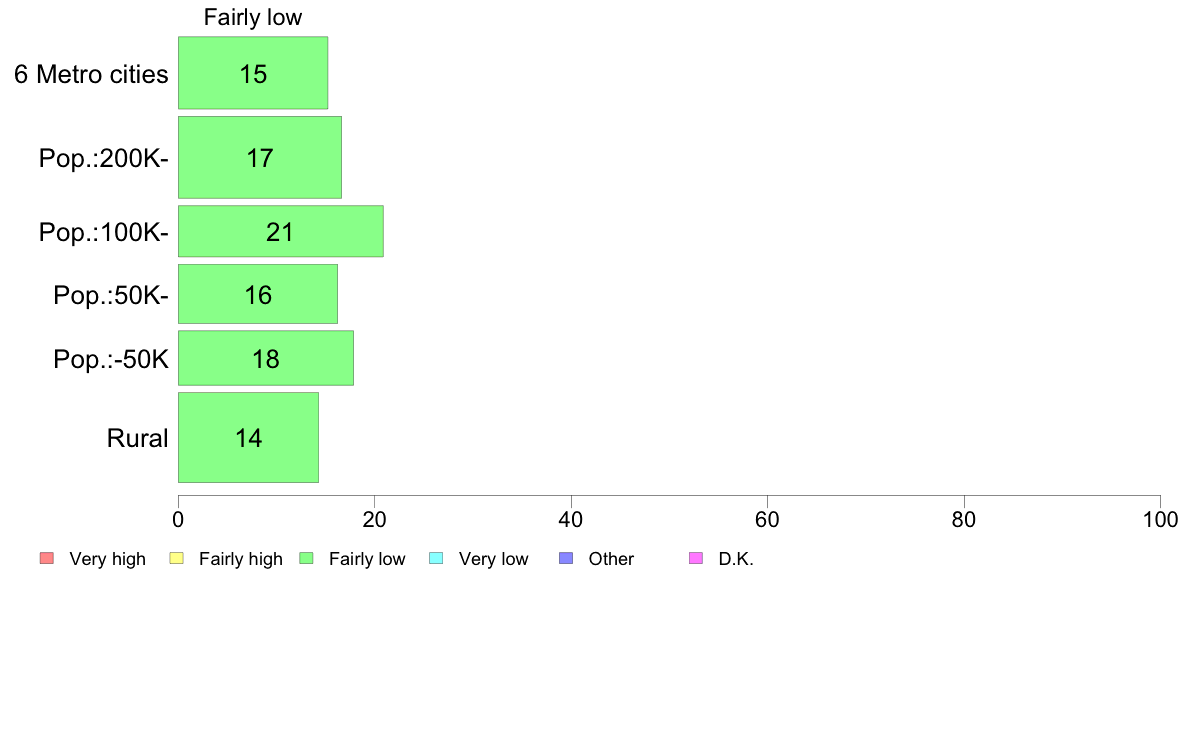Click the magenta D.K. legend swatch
The width and height of the screenshot is (1188, 736).
tap(696, 558)
